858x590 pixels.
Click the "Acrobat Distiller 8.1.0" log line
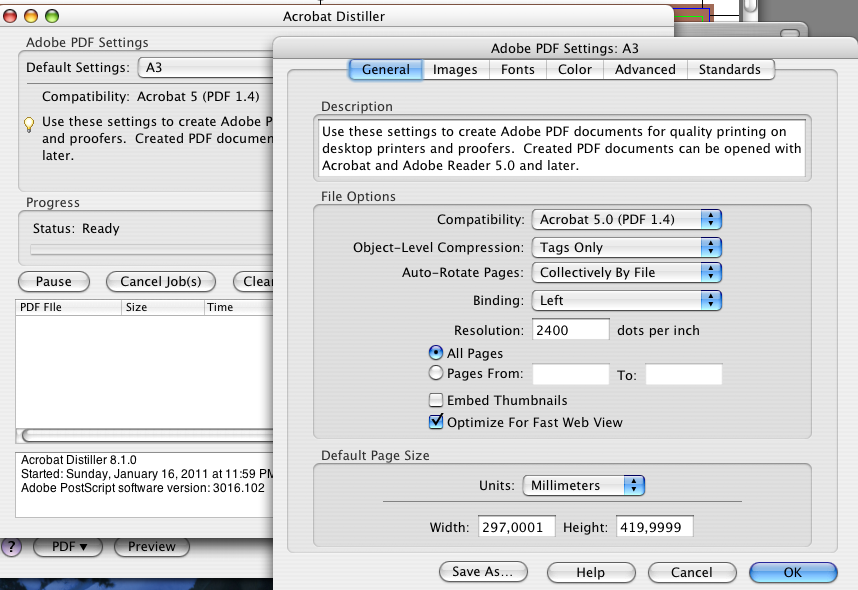click(x=79, y=460)
